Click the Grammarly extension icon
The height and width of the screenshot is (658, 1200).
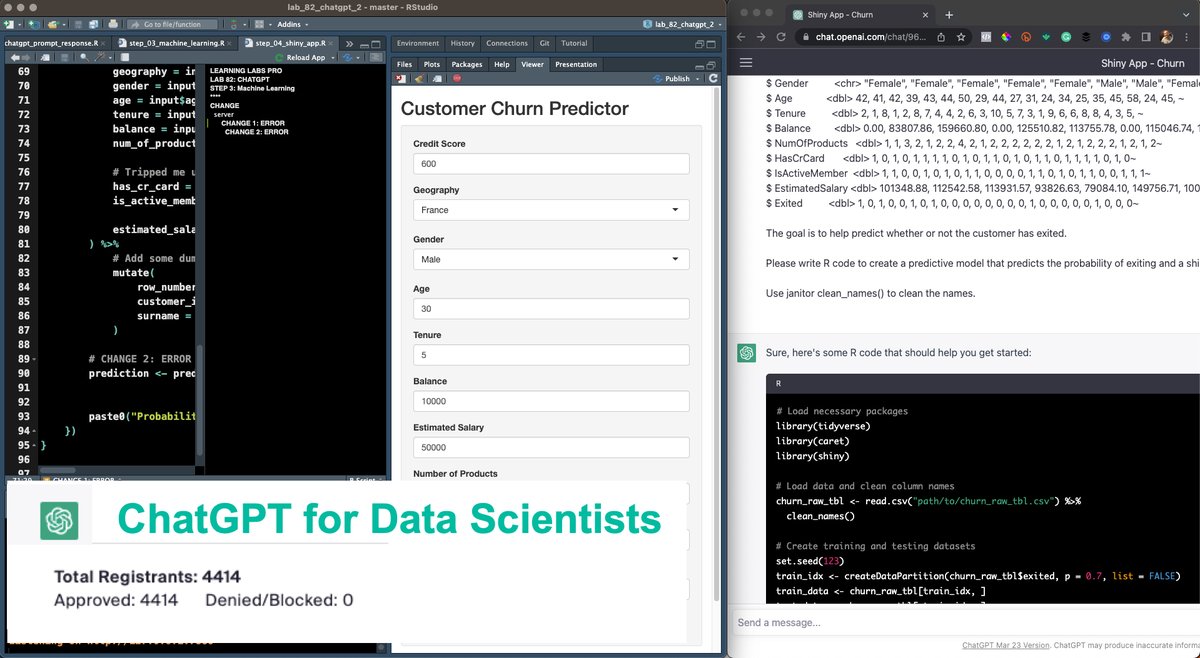pyautogui.click(x=1066, y=37)
